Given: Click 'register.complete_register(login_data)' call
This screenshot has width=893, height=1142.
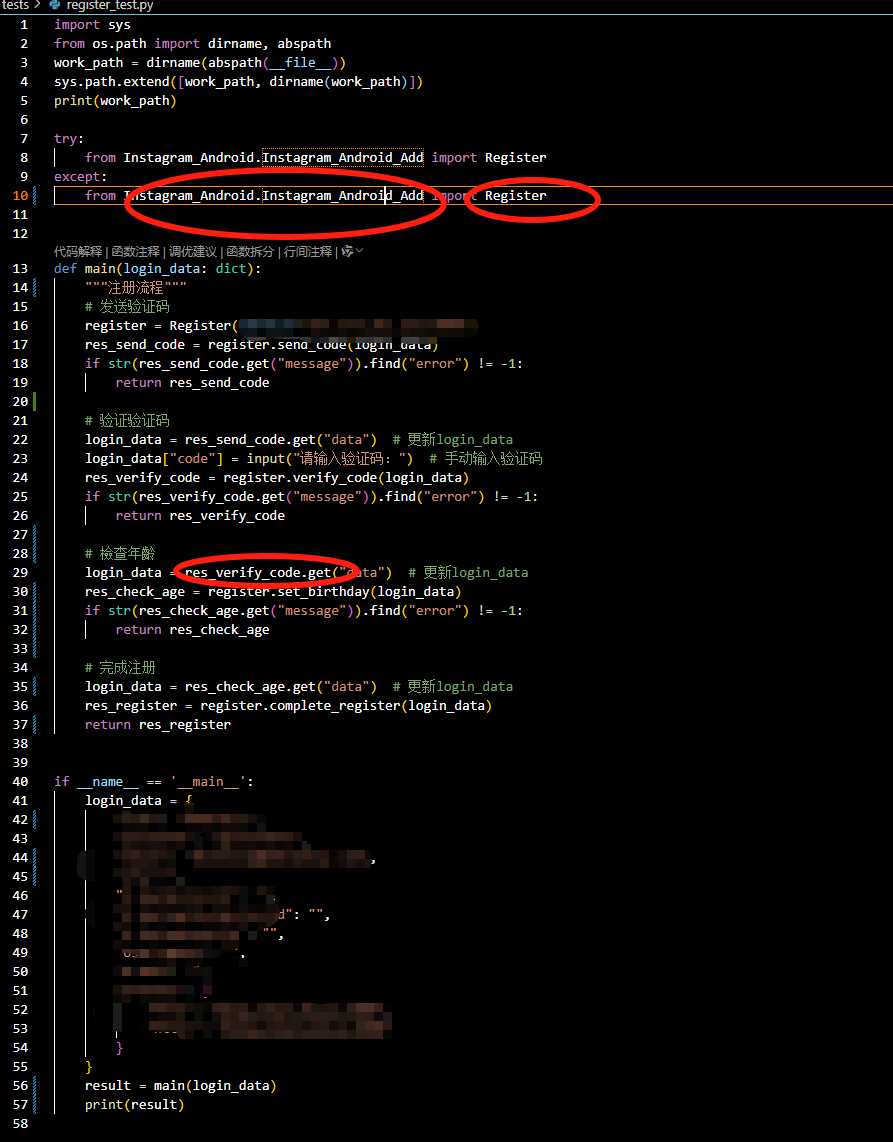Looking at the screenshot, I should tap(346, 706).
